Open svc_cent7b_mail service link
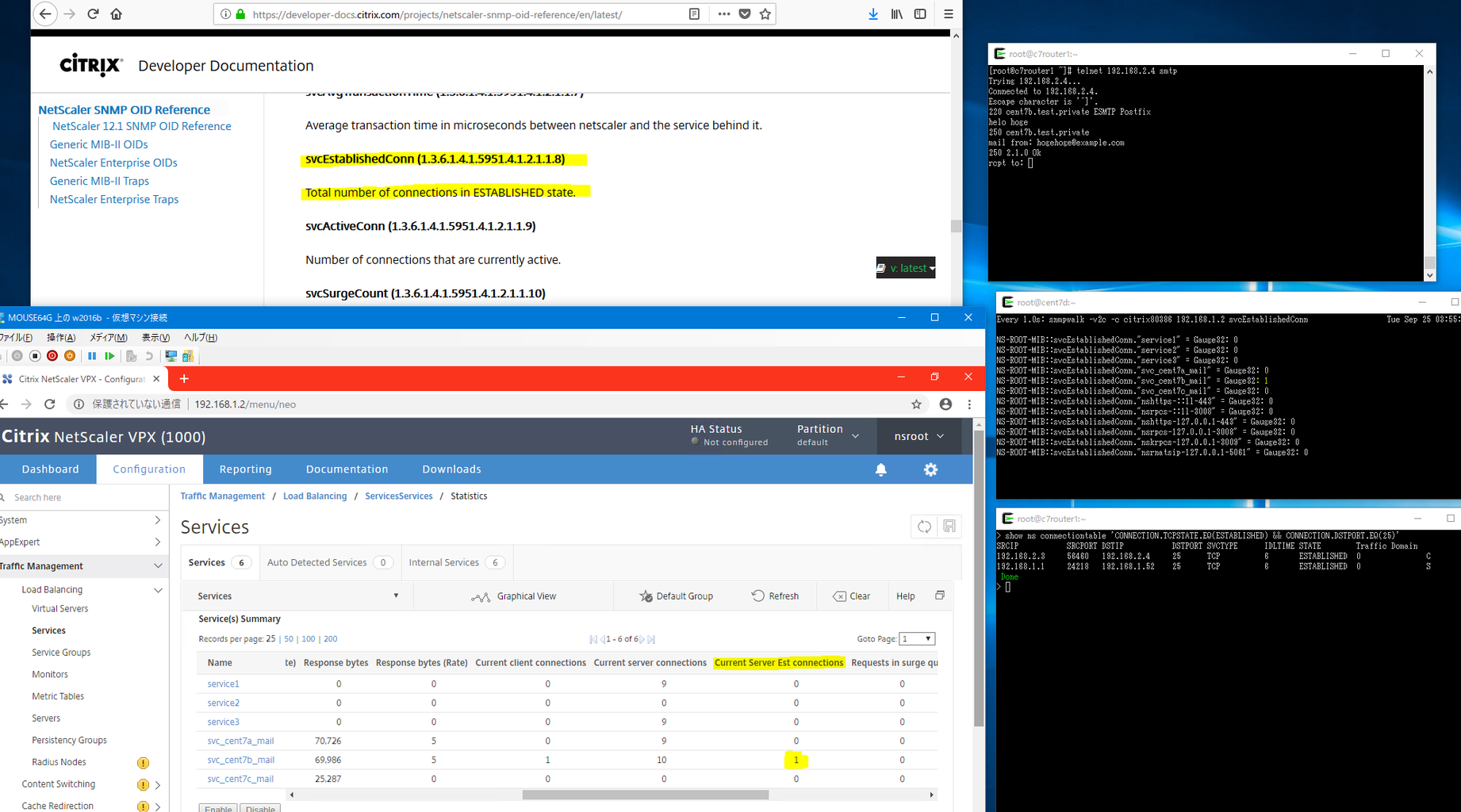This screenshot has width=1461, height=812. (240, 760)
